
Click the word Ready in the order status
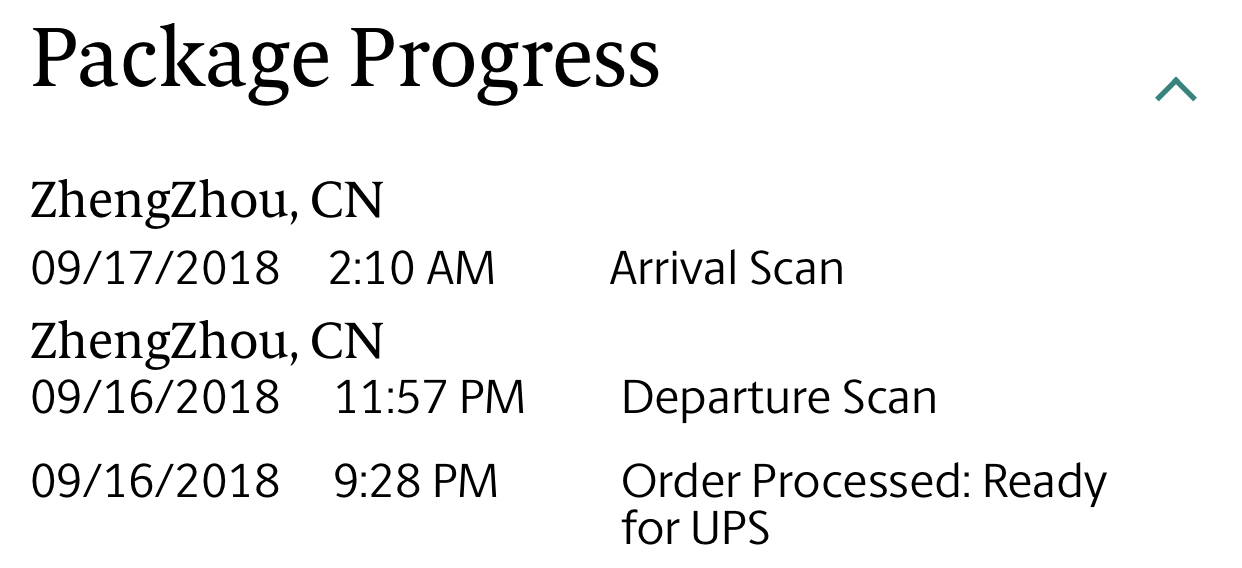1045,484
